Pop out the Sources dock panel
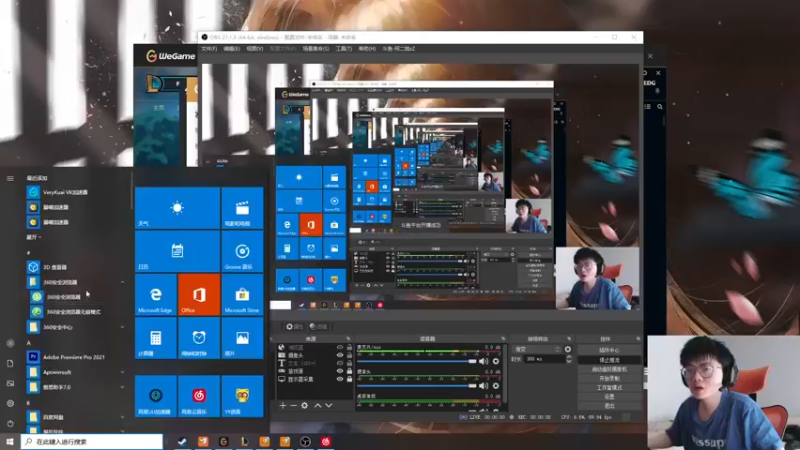Screen dimensions: 800x450 pos(348,339)
